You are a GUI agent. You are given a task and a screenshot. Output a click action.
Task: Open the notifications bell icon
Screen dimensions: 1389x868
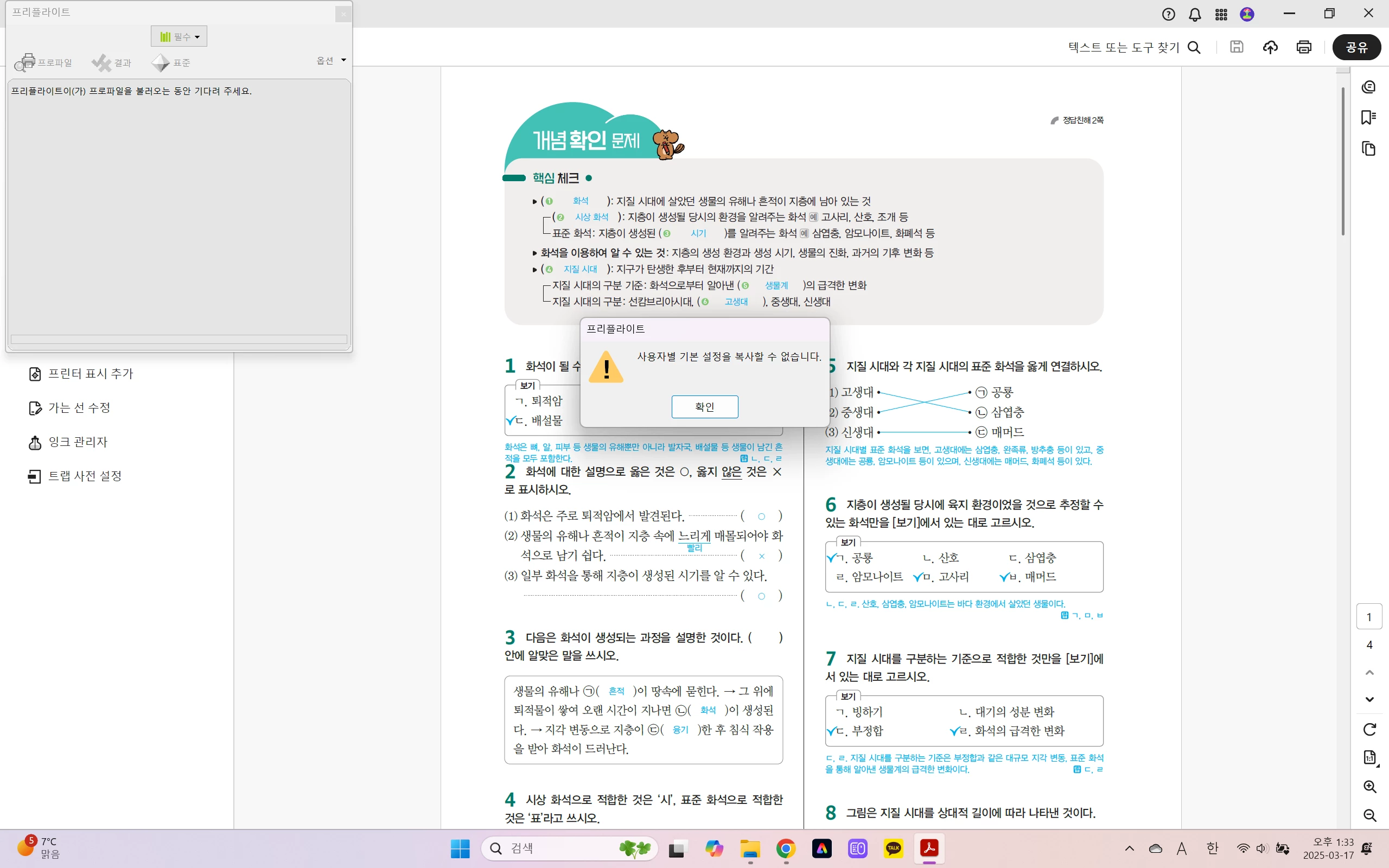(x=1194, y=14)
